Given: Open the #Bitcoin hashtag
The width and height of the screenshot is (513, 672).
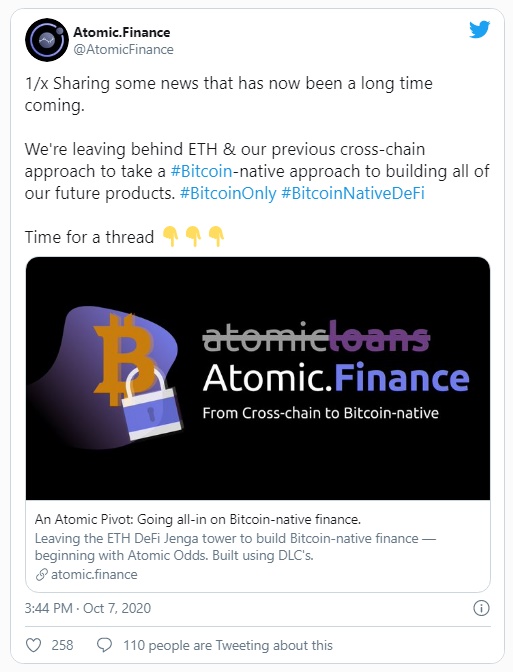Looking at the screenshot, I should click(x=201, y=171).
